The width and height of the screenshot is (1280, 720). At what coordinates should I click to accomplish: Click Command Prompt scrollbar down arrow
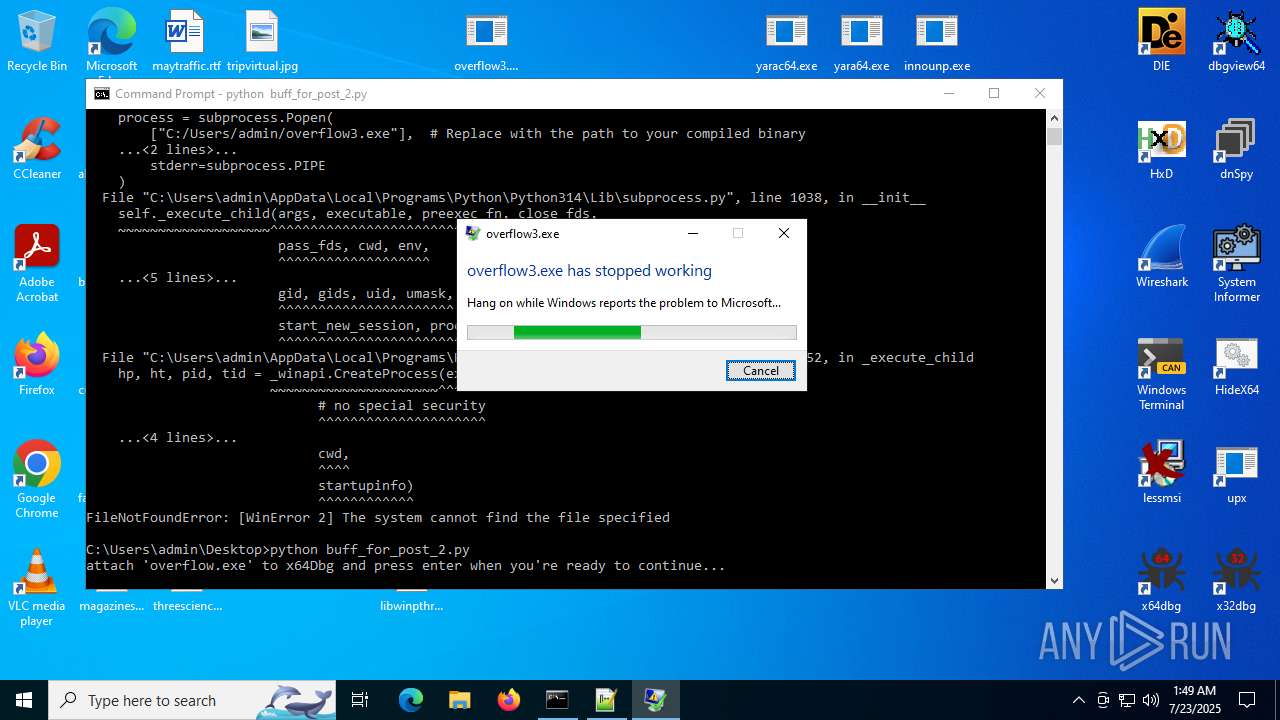click(x=1054, y=580)
